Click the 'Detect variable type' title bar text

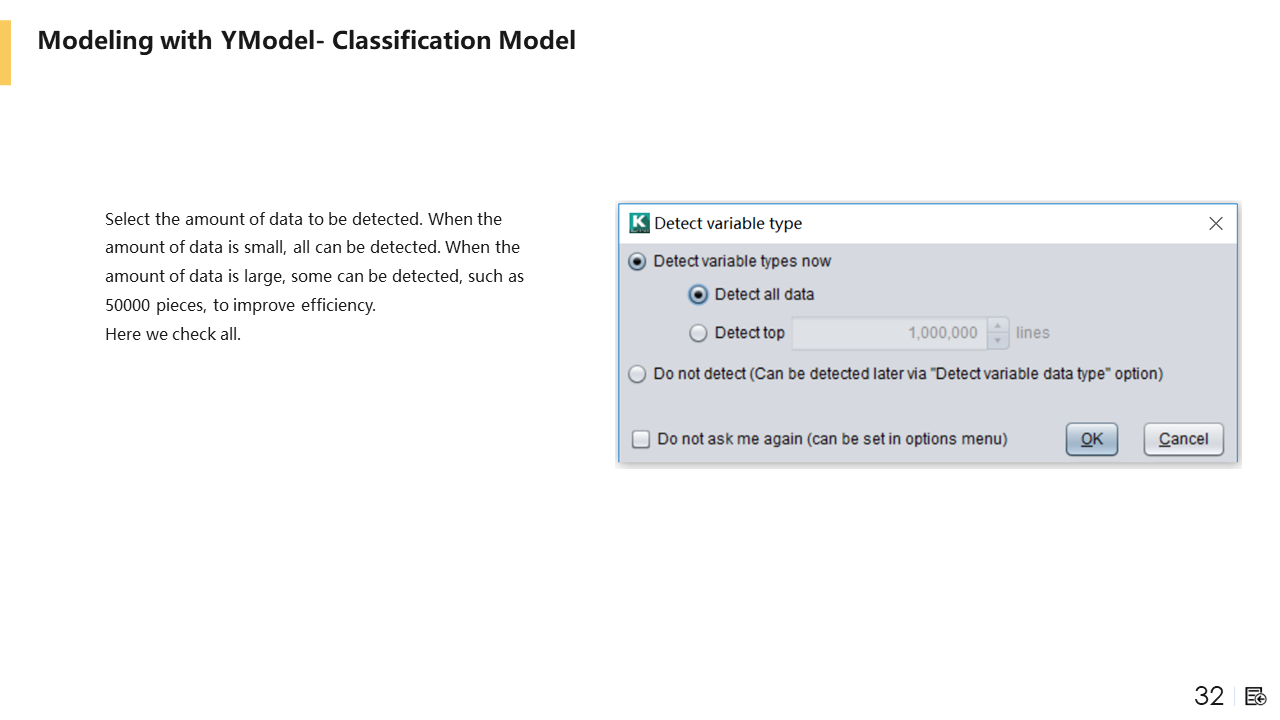728,223
